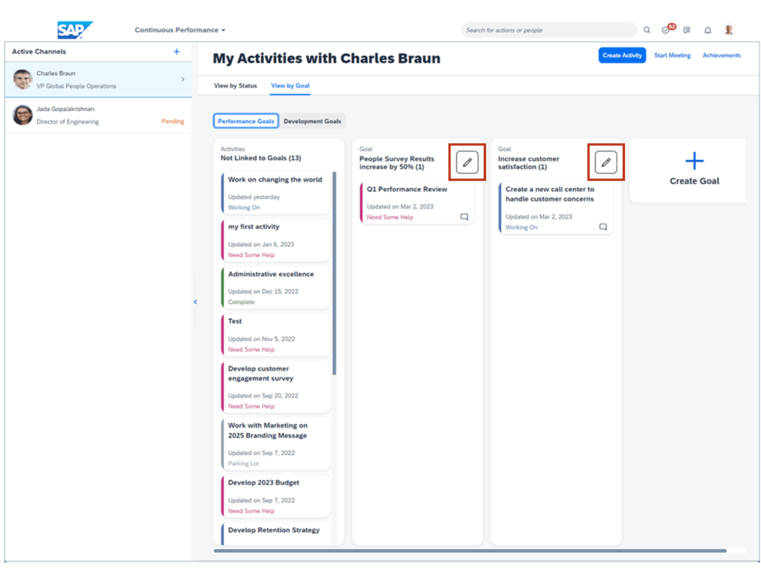Open the Continuous Performance dropdown
This screenshot has height=577, width=761.
click(180, 30)
